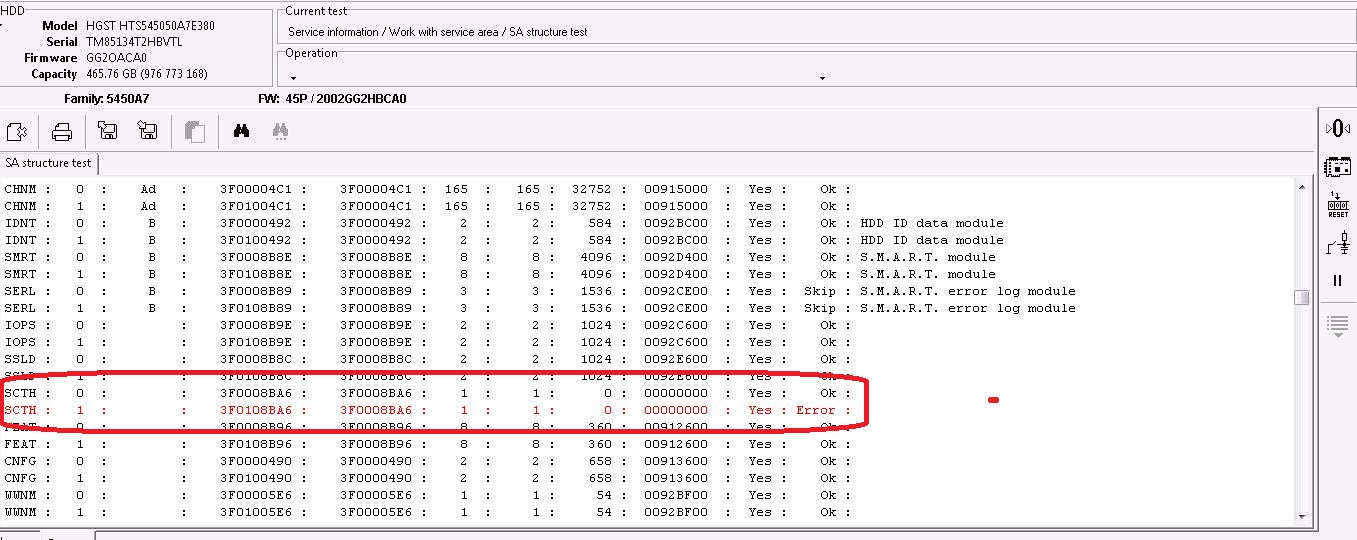Click the circuit board icon in sidebar
Image resolution: width=1357 pixels, height=540 pixels.
(1338, 166)
